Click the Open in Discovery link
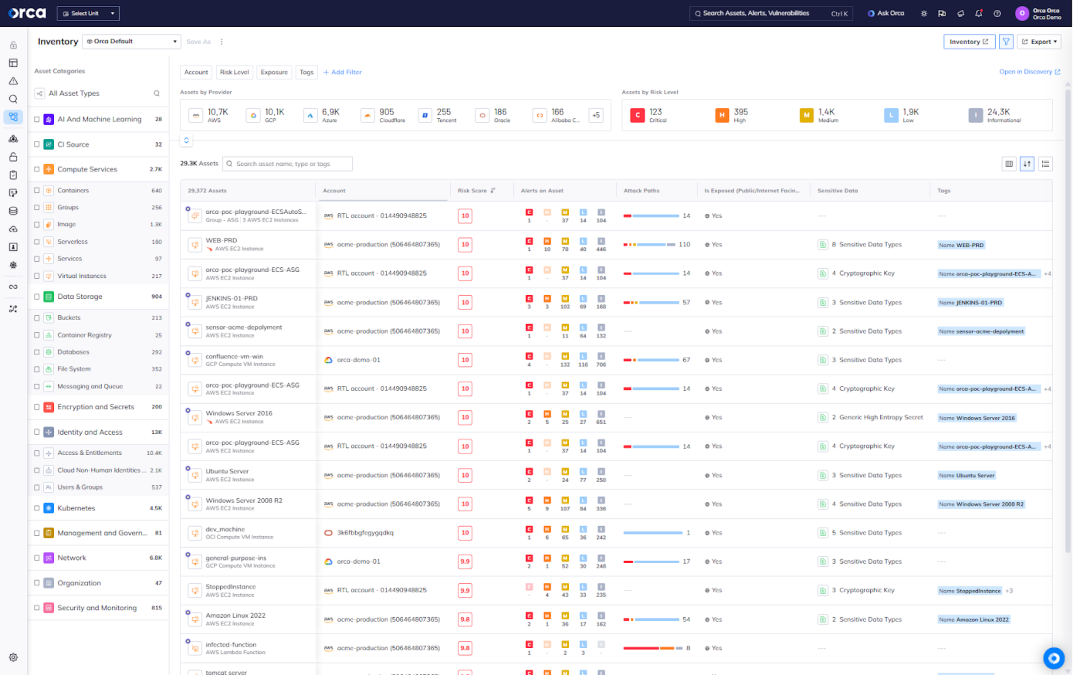 point(1029,72)
